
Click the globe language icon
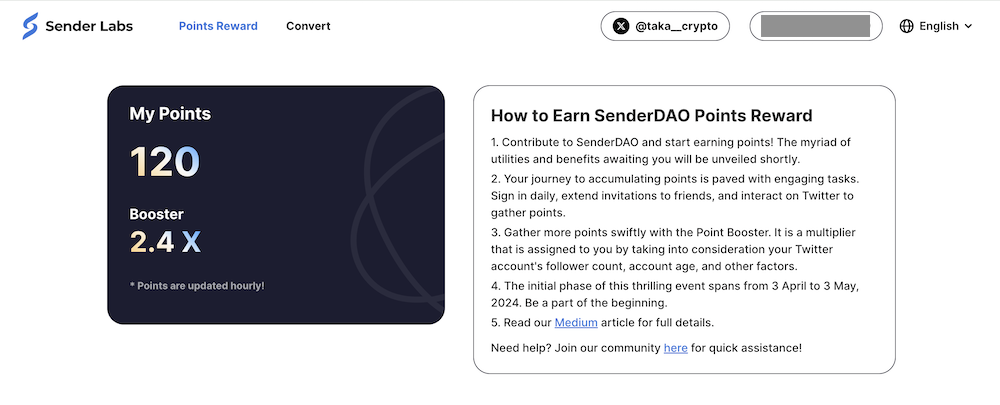[x=907, y=26]
